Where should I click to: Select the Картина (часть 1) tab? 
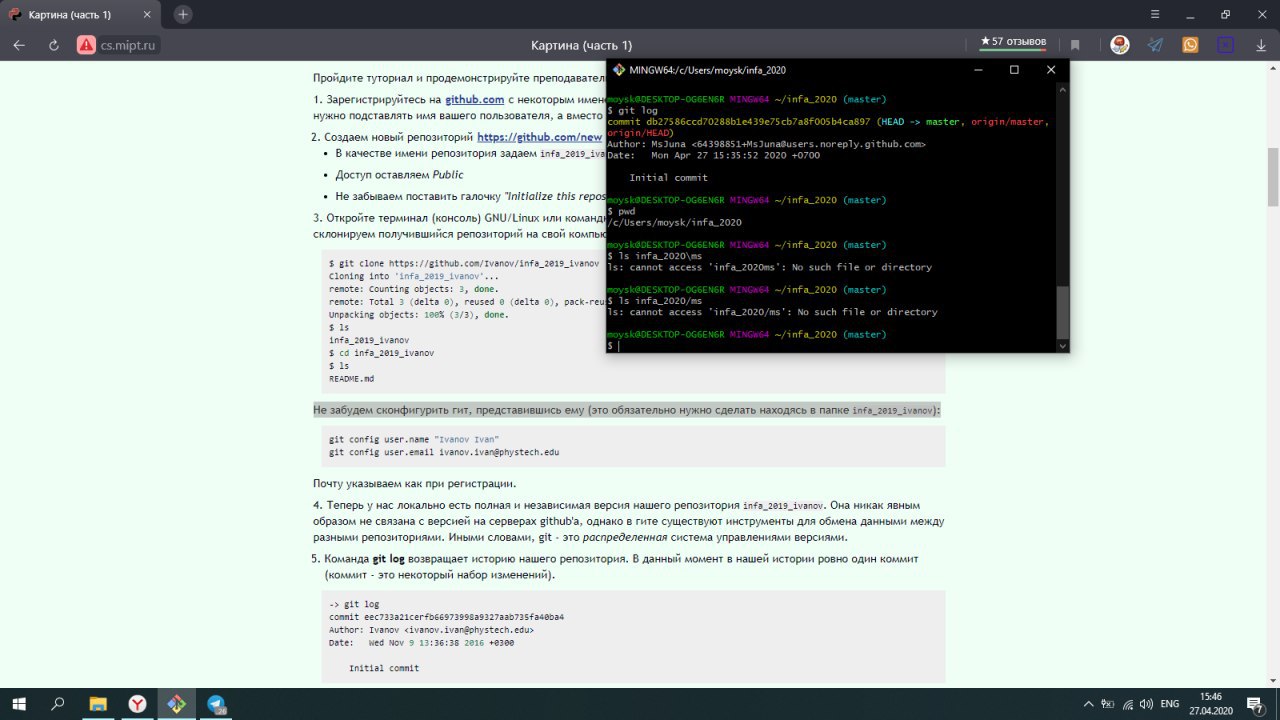pos(82,15)
